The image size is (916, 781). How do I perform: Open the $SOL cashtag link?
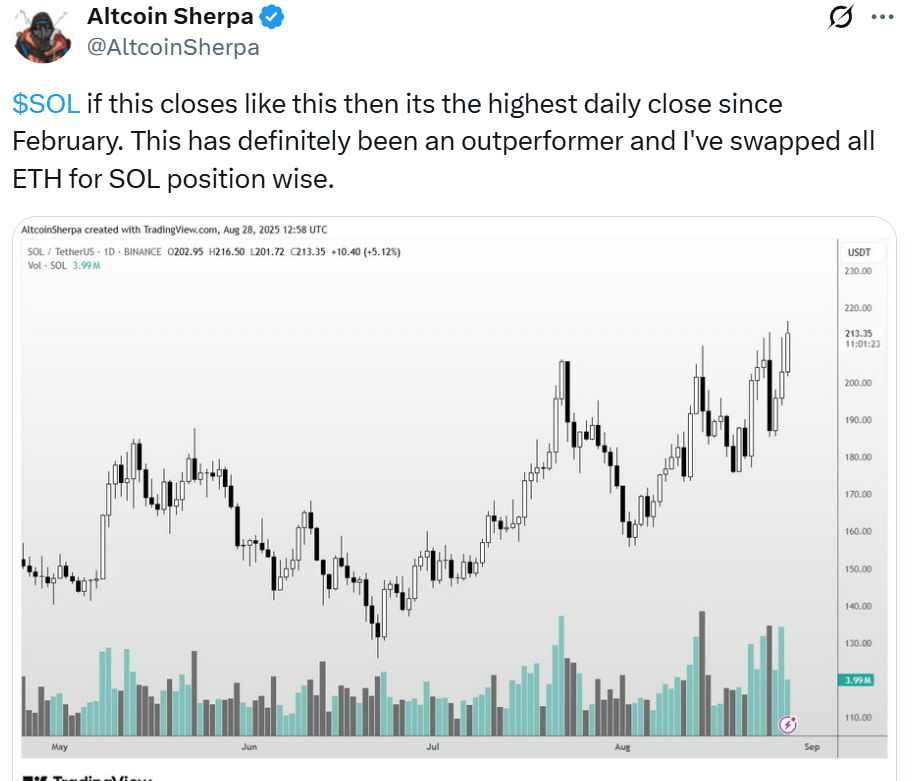coord(46,104)
